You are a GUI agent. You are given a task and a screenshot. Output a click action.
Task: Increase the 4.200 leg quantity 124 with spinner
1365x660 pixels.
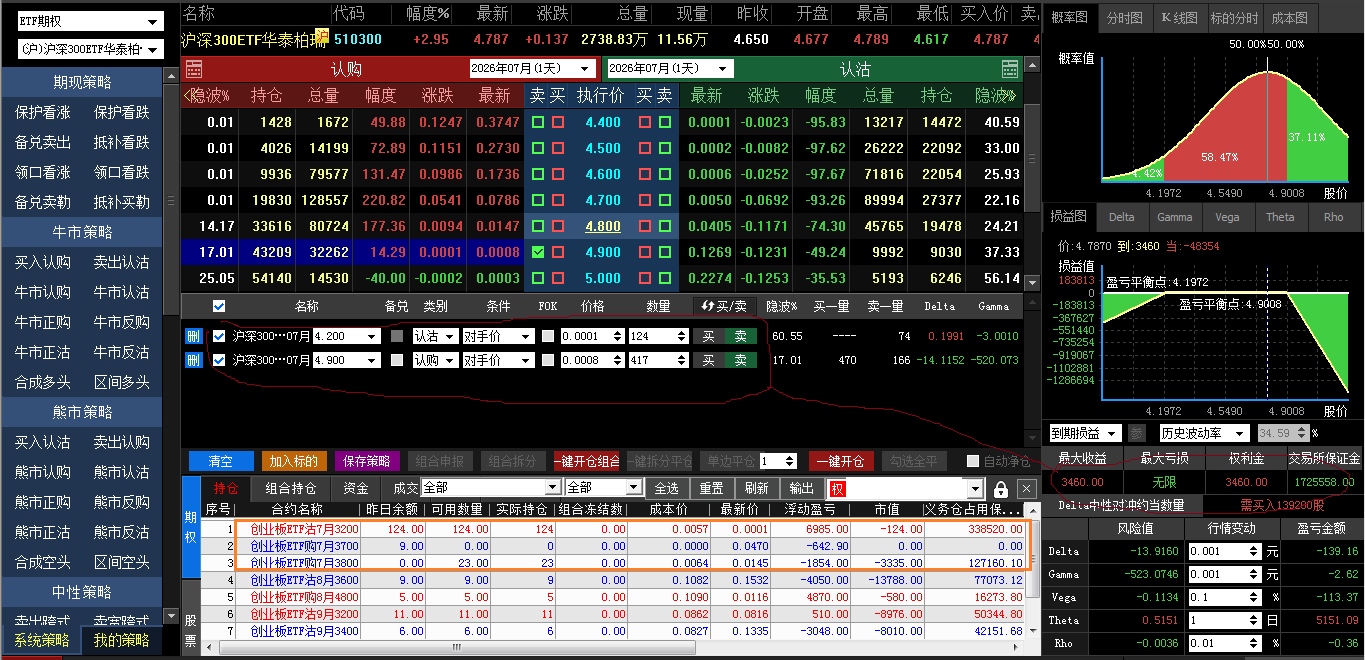click(682, 332)
